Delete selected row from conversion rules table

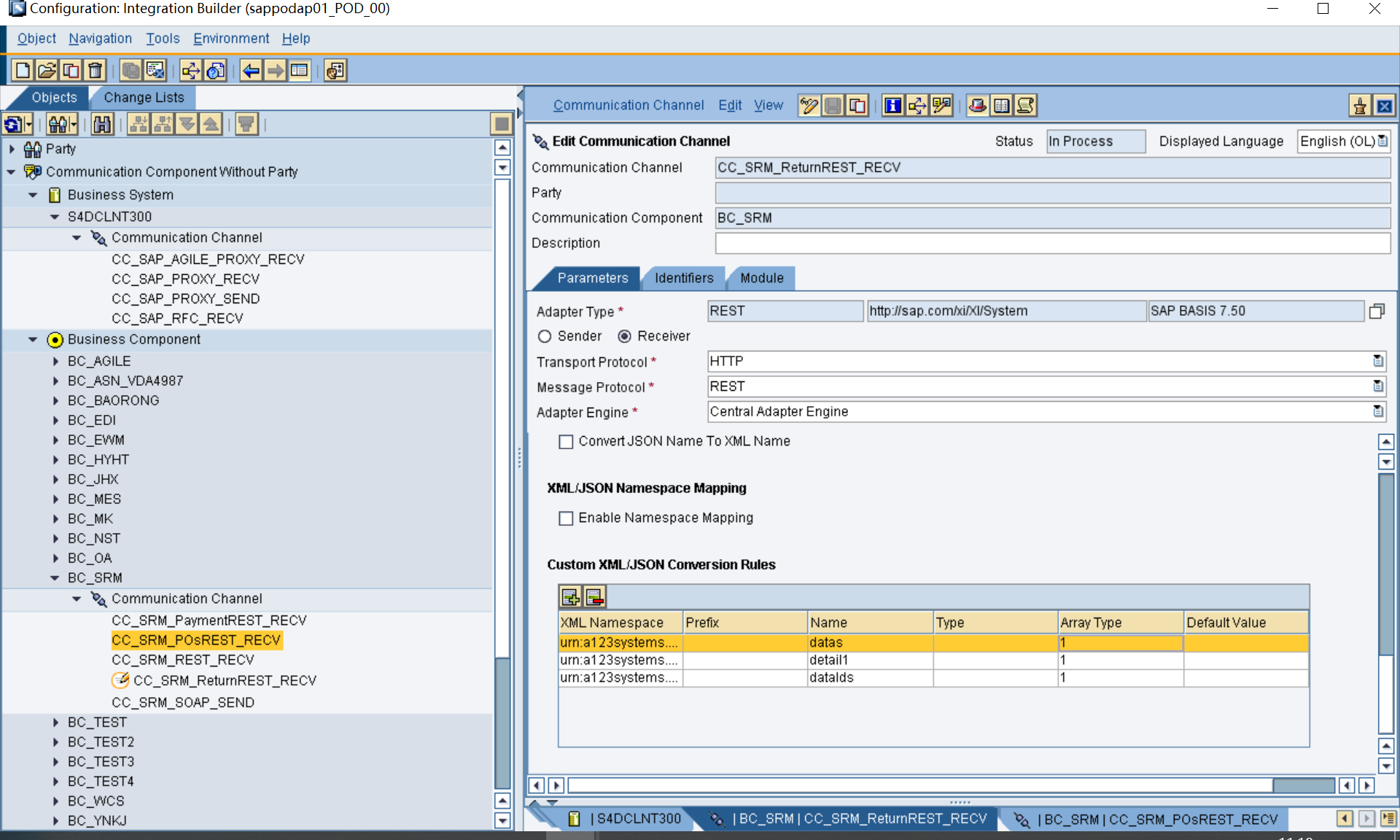(x=594, y=597)
